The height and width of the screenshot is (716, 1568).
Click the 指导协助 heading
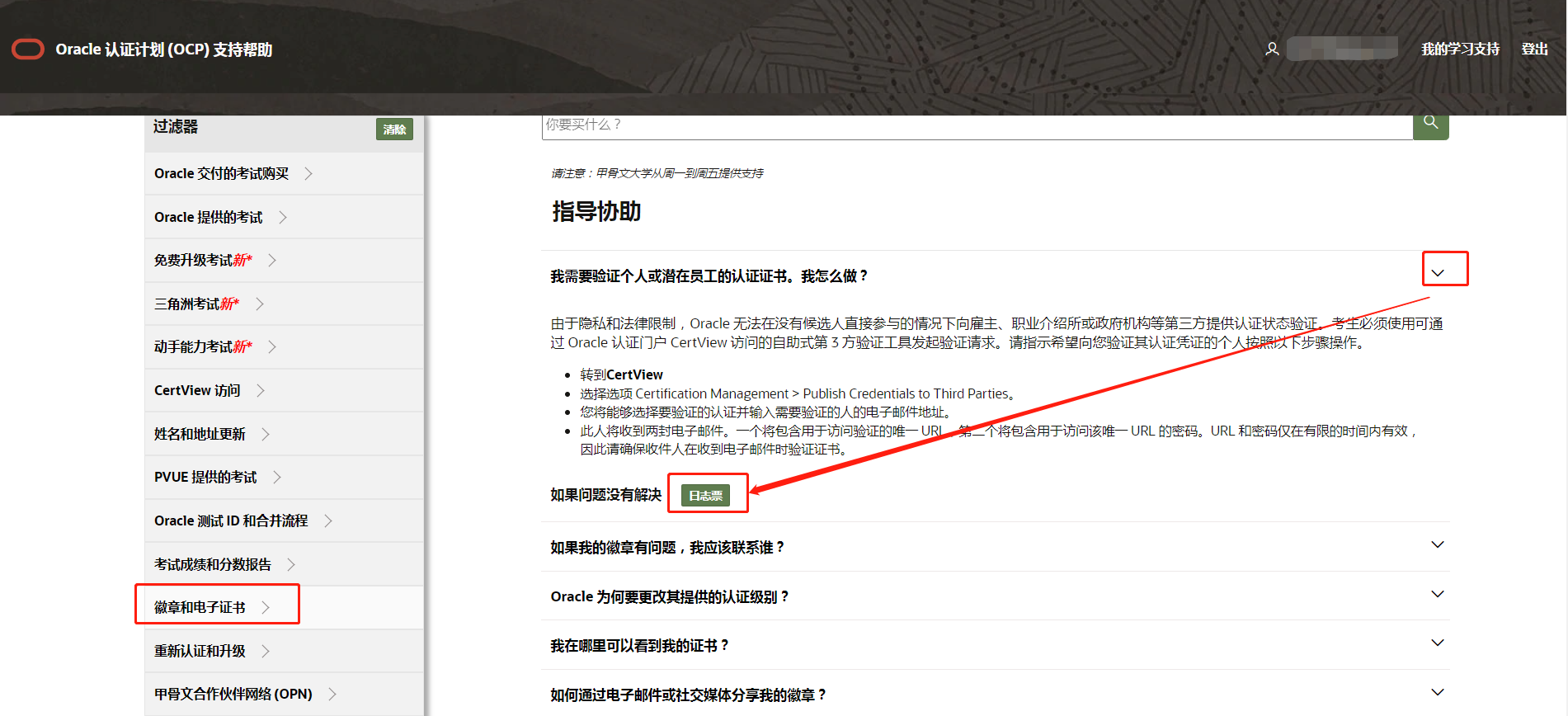coord(596,212)
